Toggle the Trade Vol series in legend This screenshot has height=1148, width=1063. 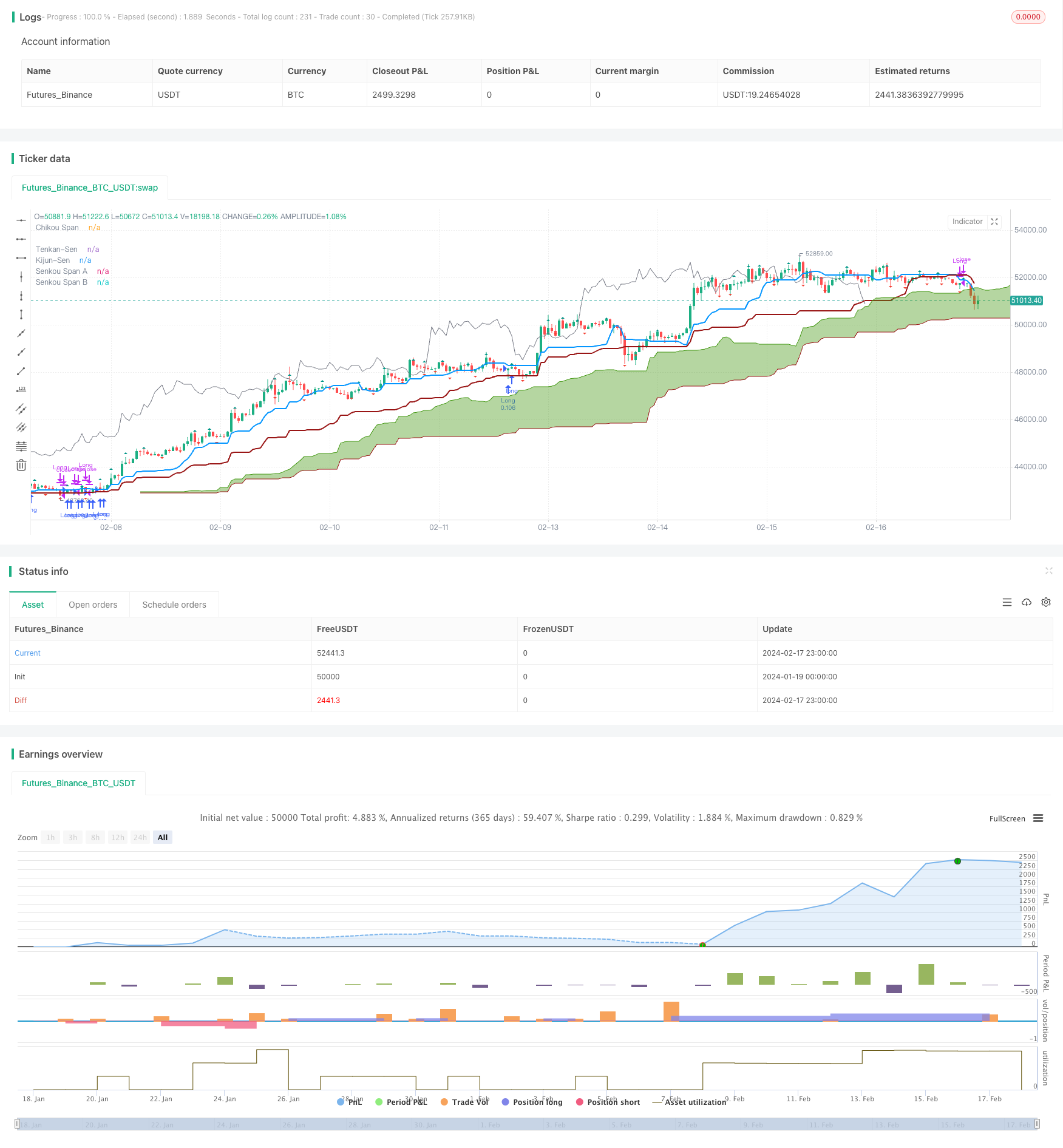(x=464, y=1102)
